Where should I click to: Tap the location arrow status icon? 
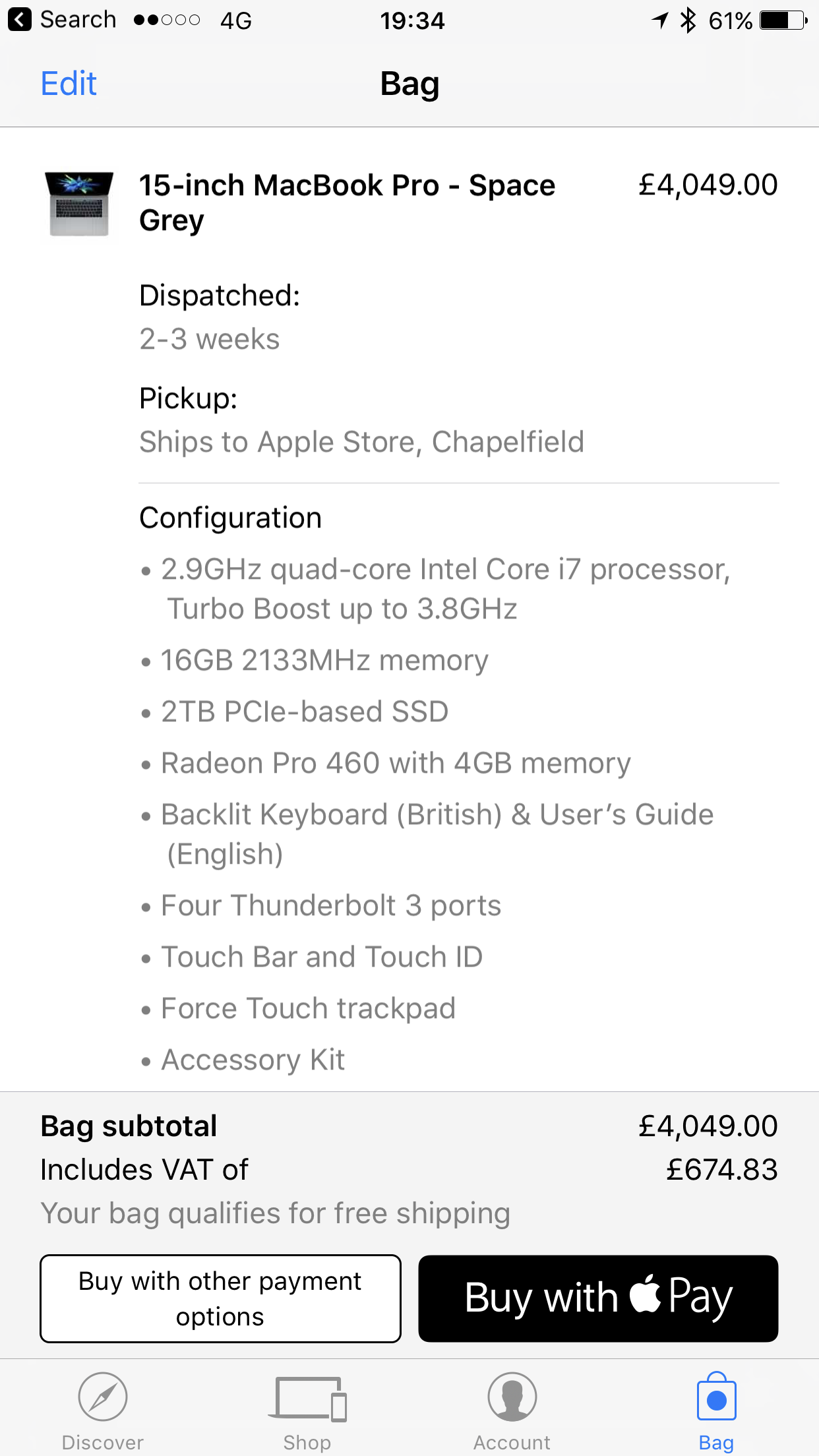(x=660, y=20)
